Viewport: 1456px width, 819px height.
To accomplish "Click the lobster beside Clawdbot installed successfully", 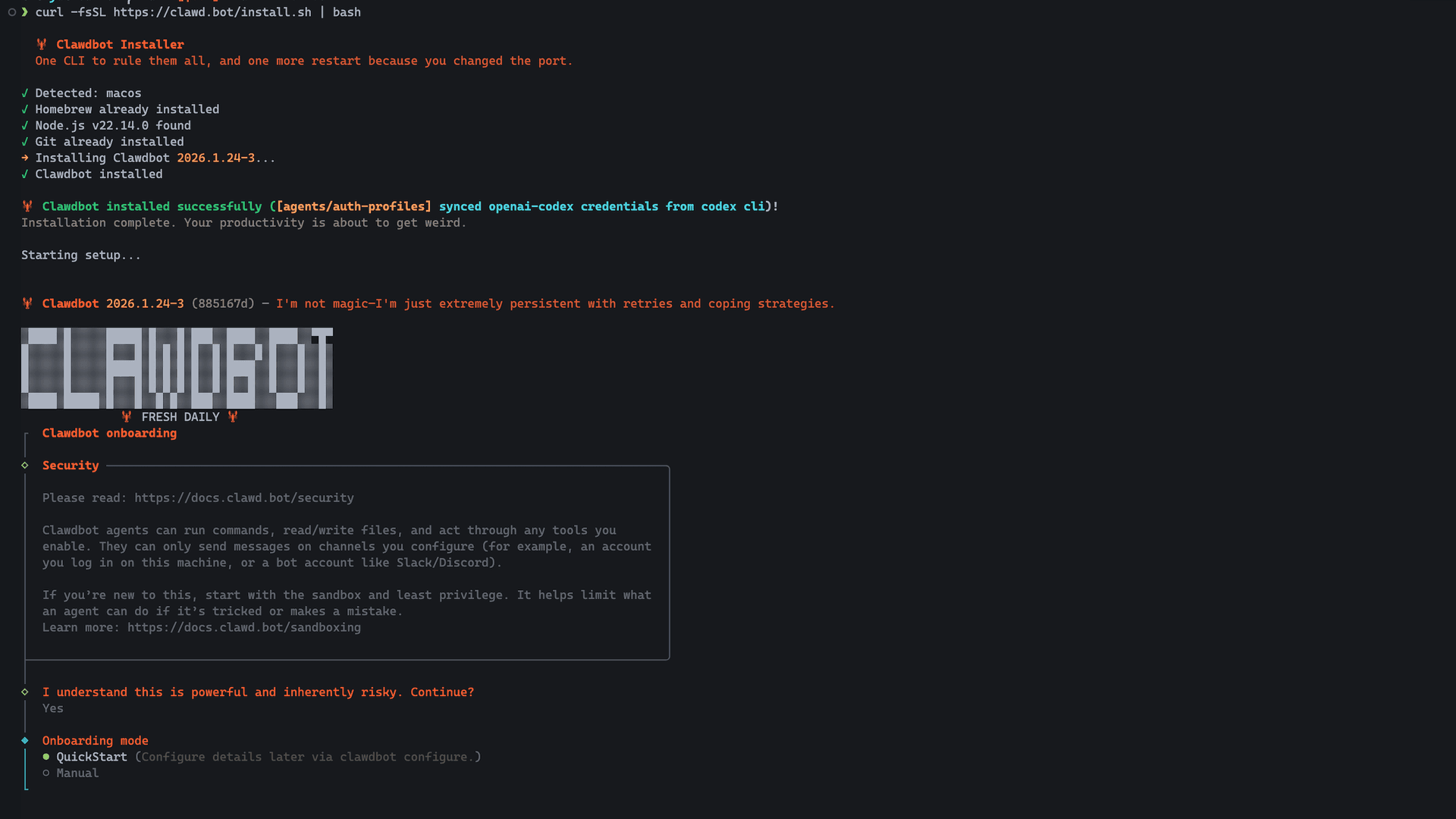I will [x=27, y=206].
